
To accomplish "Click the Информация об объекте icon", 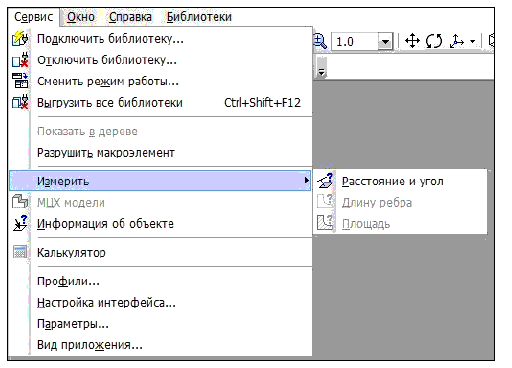I will tap(20, 223).
